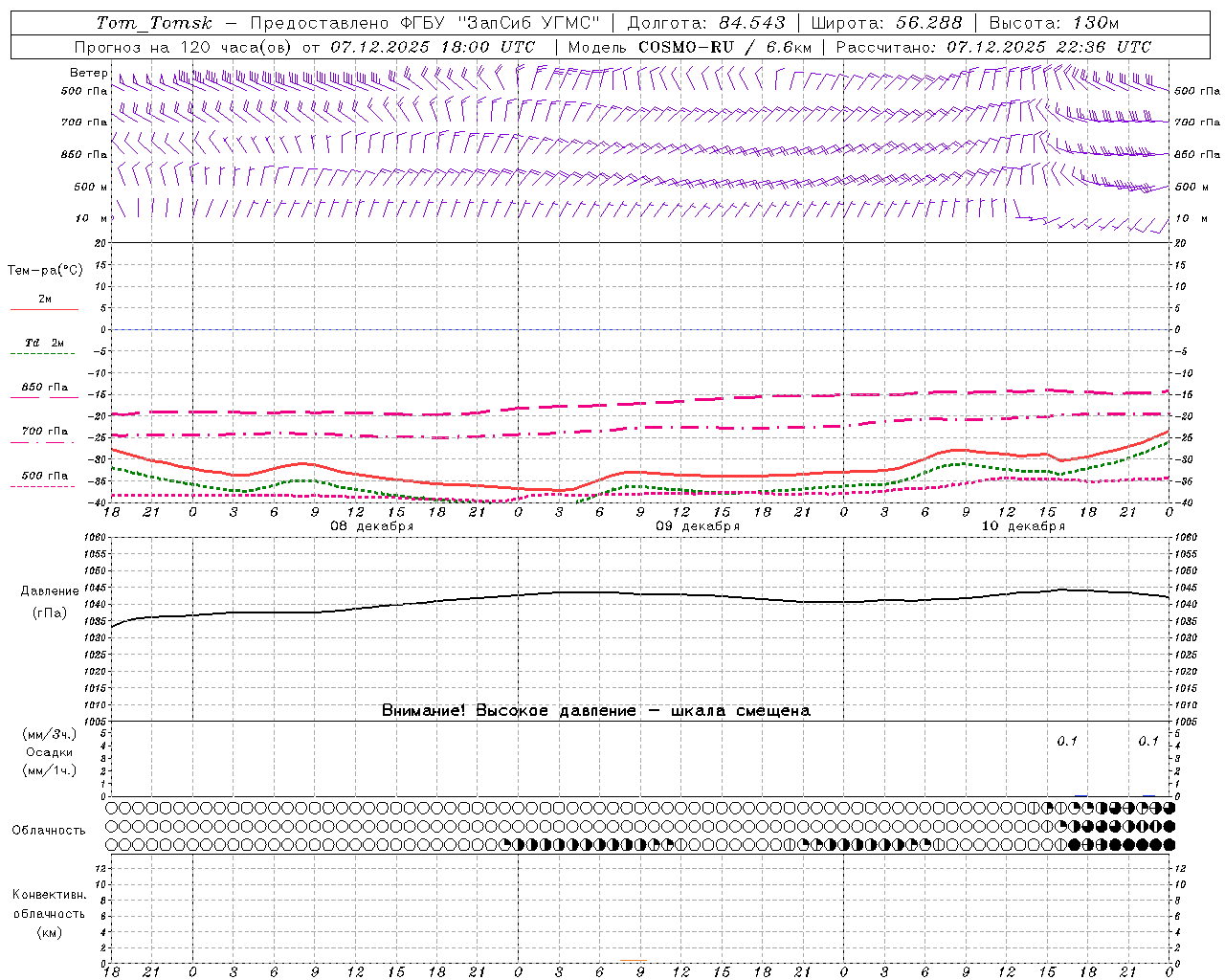Click the 500 гПа temperature legend entry
The image size is (1225, 980).
[44, 476]
